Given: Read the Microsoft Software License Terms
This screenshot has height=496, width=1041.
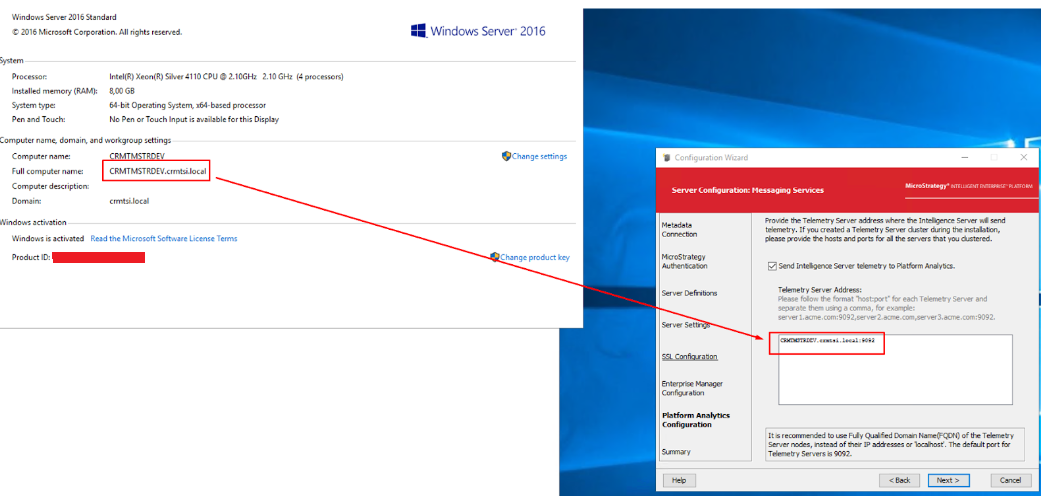Looking at the screenshot, I should pyautogui.click(x=163, y=238).
